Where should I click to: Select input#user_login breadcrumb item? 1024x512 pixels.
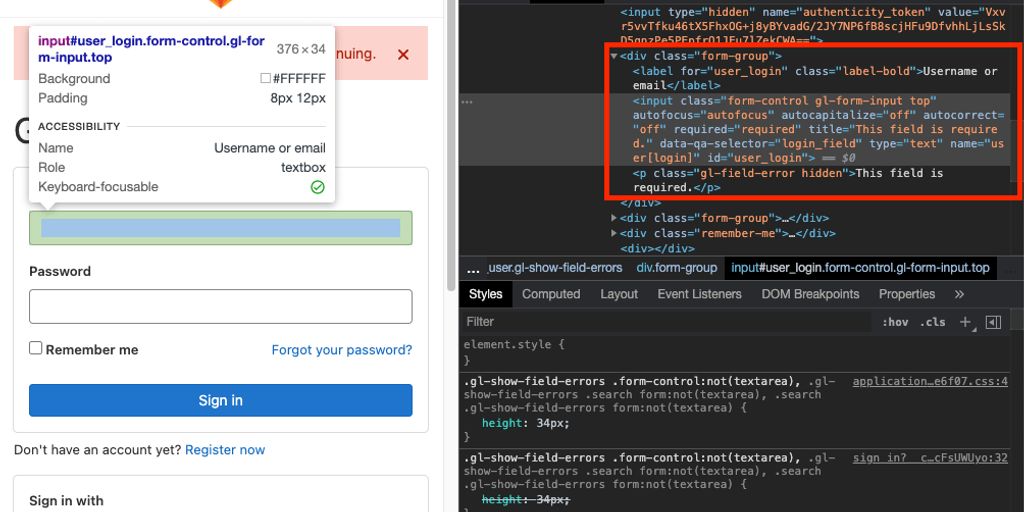coord(860,268)
